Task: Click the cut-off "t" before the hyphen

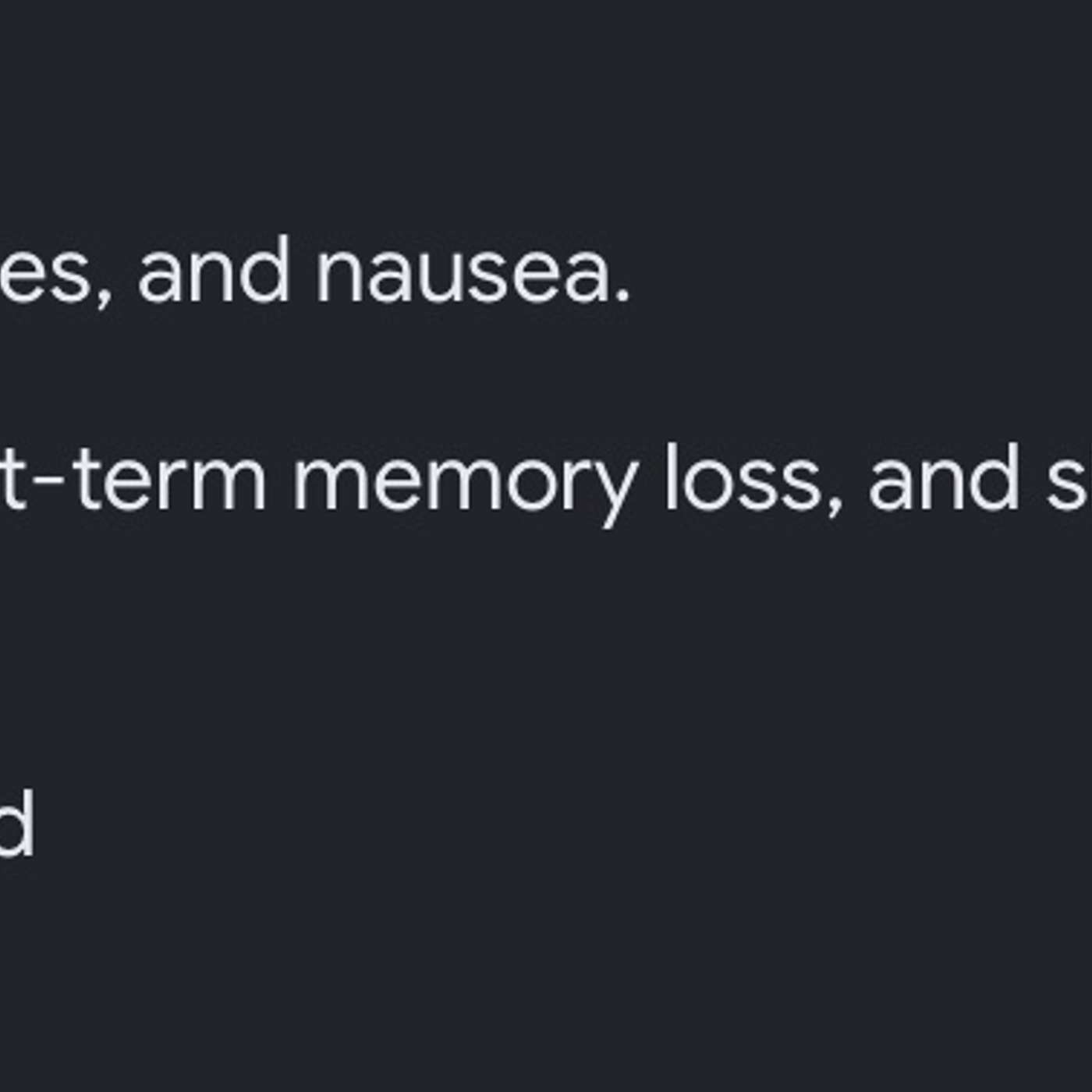Action: (x=13, y=478)
